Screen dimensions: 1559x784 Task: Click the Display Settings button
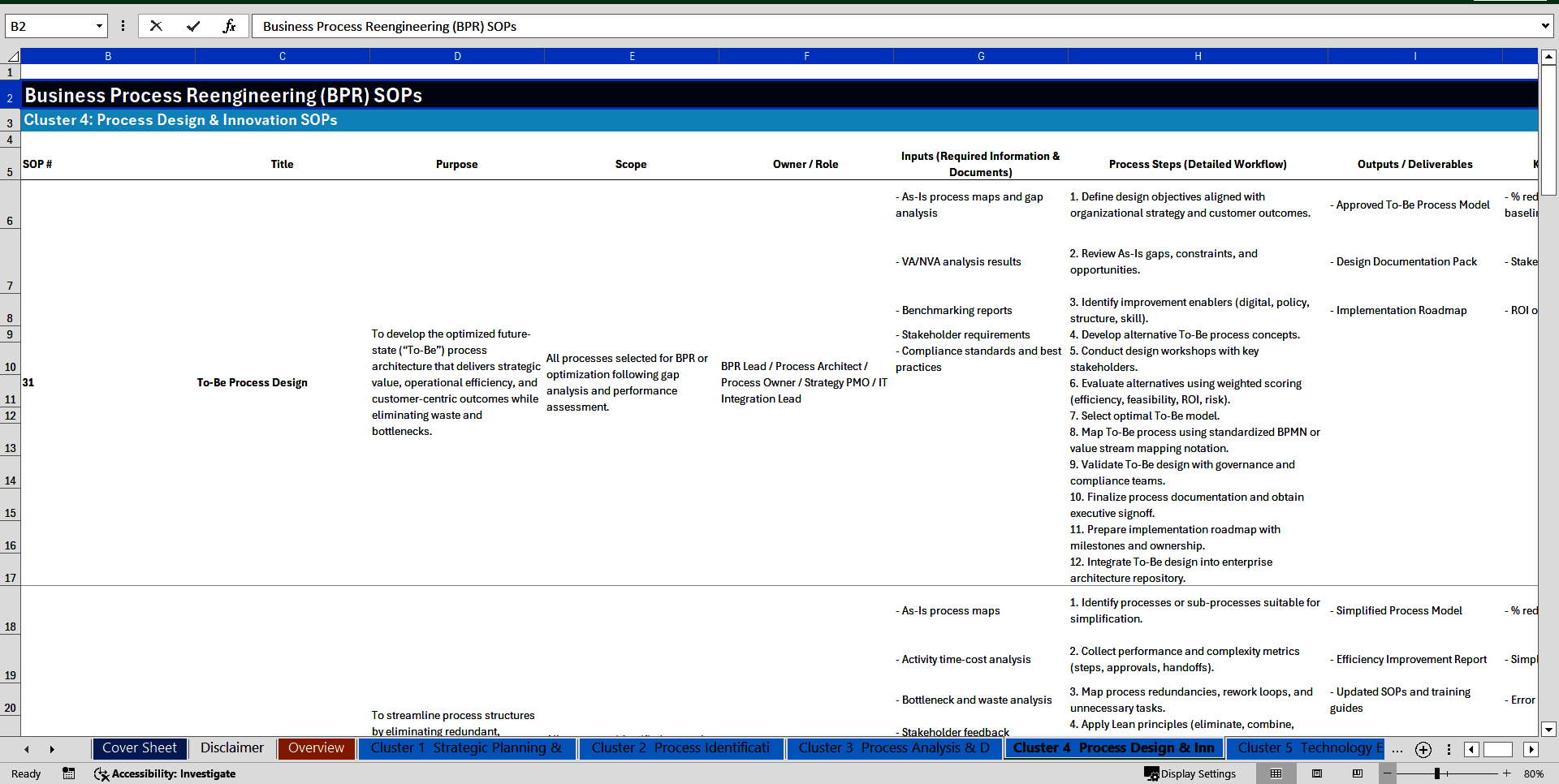click(1190, 773)
